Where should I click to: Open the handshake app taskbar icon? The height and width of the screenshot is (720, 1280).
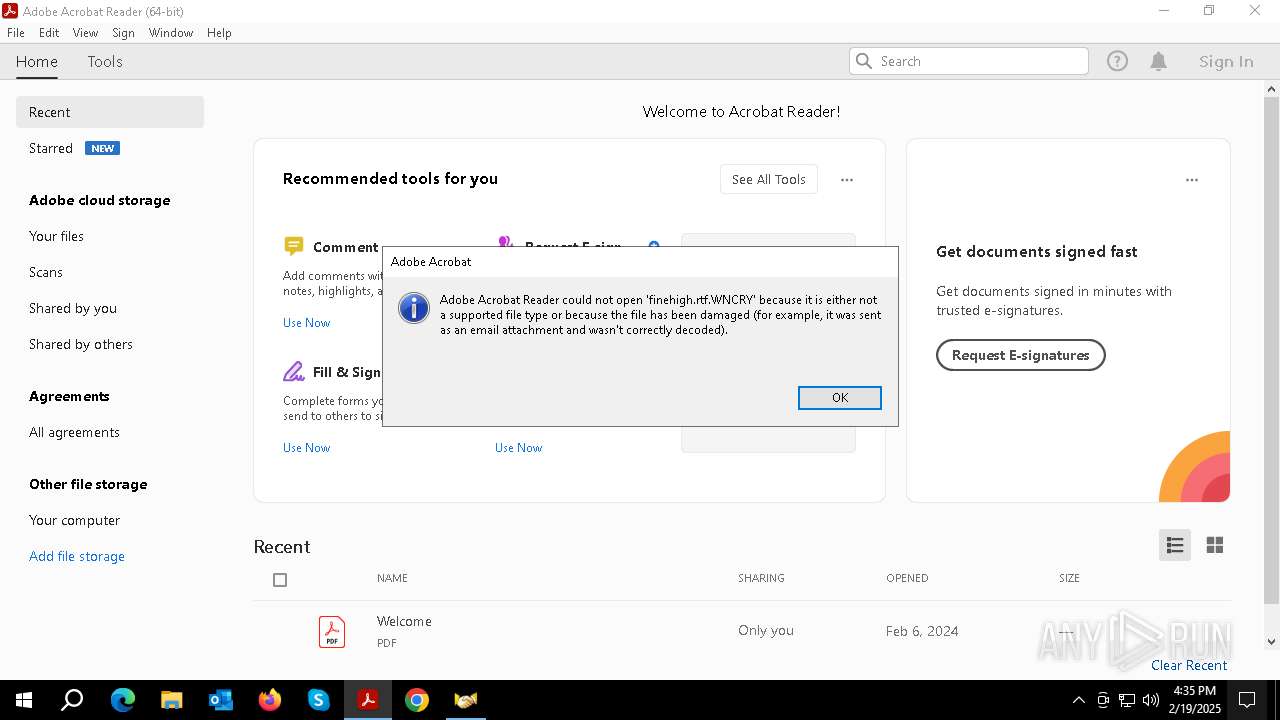[465, 700]
